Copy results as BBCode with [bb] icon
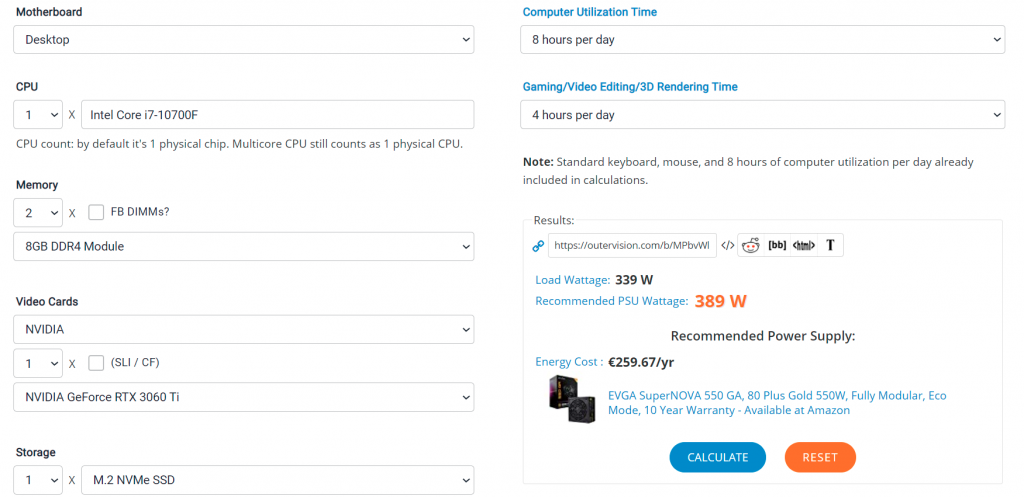 pos(777,245)
